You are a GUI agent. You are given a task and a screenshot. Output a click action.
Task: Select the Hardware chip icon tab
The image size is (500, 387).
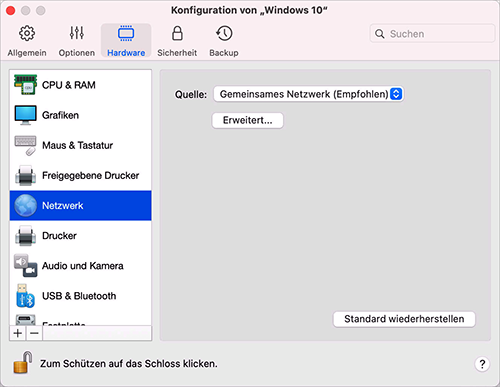(126, 40)
